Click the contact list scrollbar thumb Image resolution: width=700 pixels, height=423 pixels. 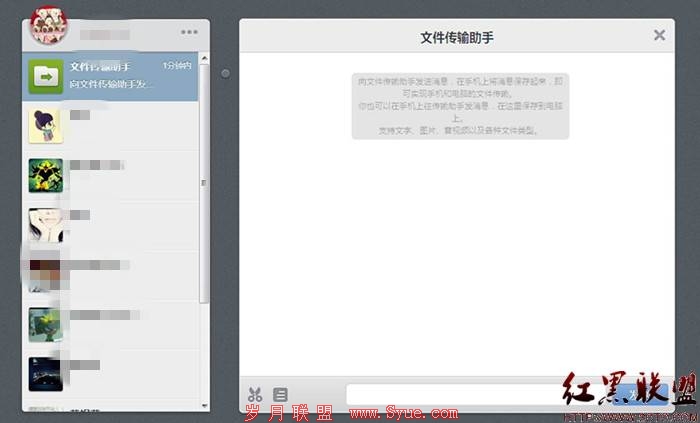coord(204,183)
